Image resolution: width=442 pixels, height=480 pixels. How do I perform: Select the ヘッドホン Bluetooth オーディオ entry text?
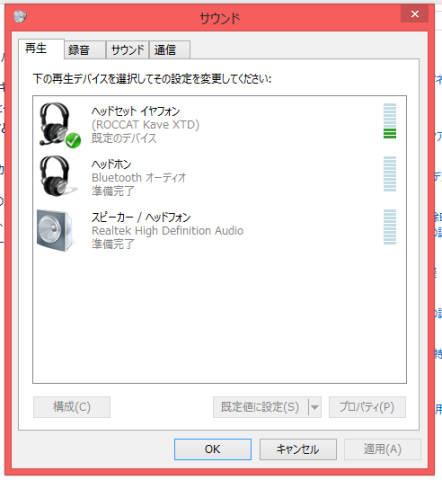[139, 178]
